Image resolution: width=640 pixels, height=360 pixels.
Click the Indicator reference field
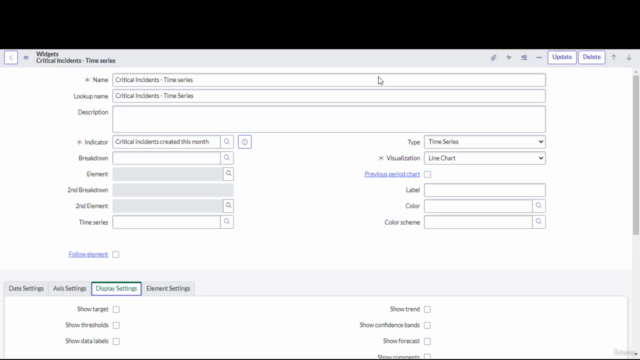coord(167,142)
